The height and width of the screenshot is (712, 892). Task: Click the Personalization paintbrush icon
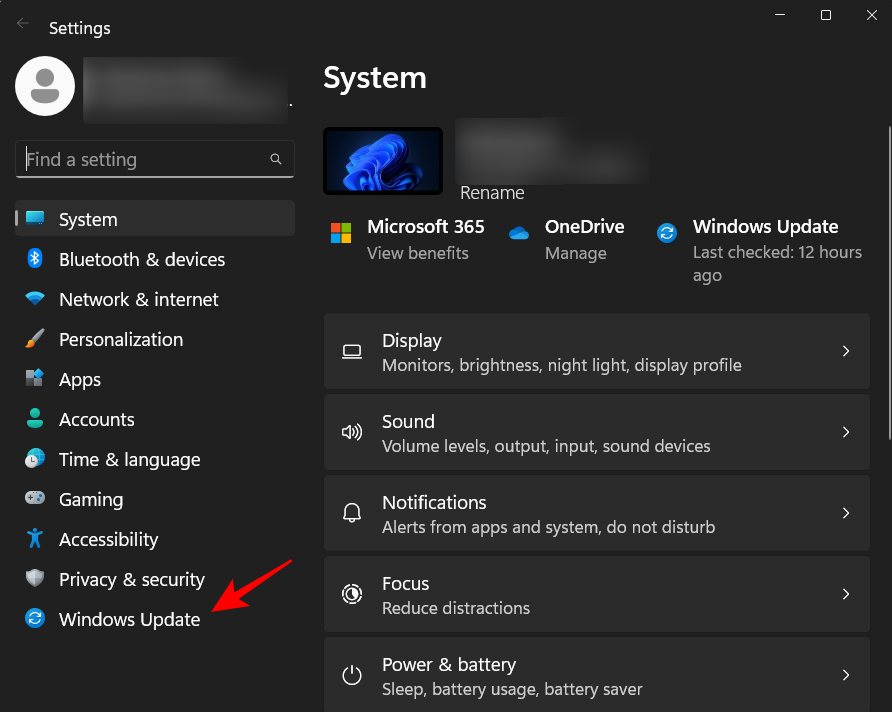(35, 338)
